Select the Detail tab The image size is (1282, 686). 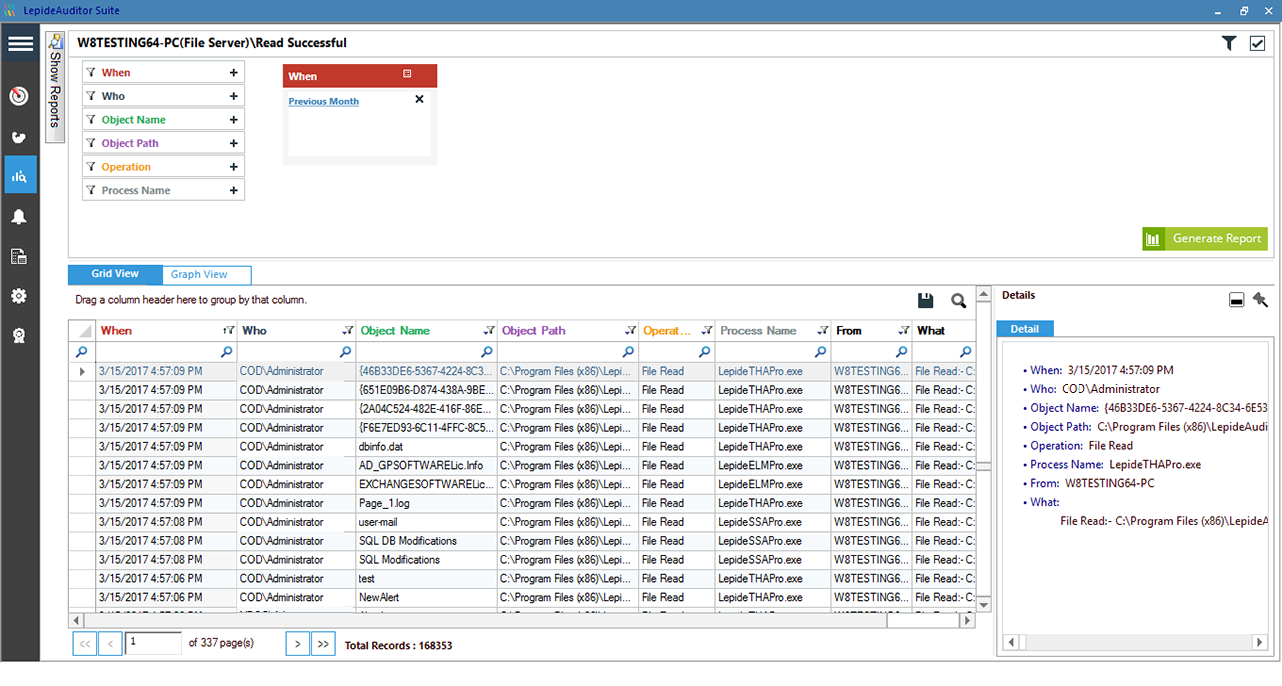(x=1024, y=329)
